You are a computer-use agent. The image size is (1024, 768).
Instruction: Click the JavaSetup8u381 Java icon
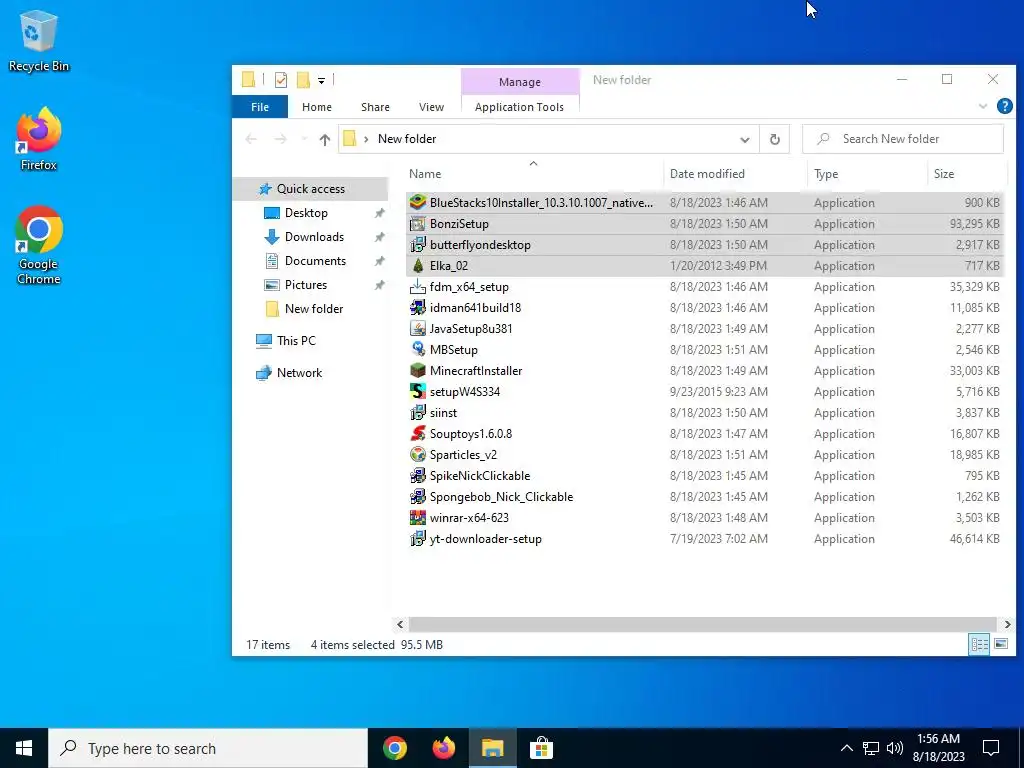click(x=418, y=328)
